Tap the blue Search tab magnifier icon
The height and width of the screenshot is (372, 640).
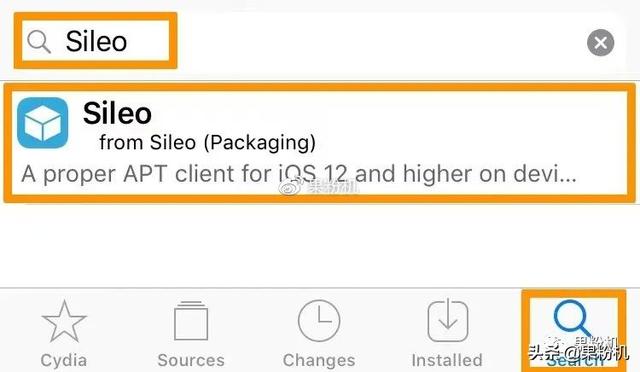[573, 321]
